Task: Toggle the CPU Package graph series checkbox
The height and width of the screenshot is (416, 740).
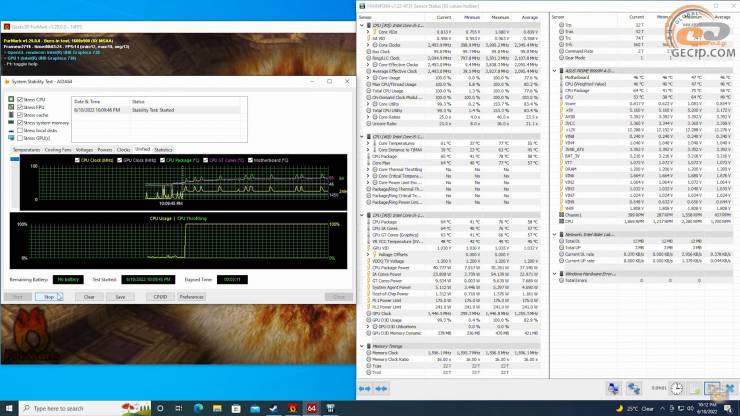Action: pos(162,160)
